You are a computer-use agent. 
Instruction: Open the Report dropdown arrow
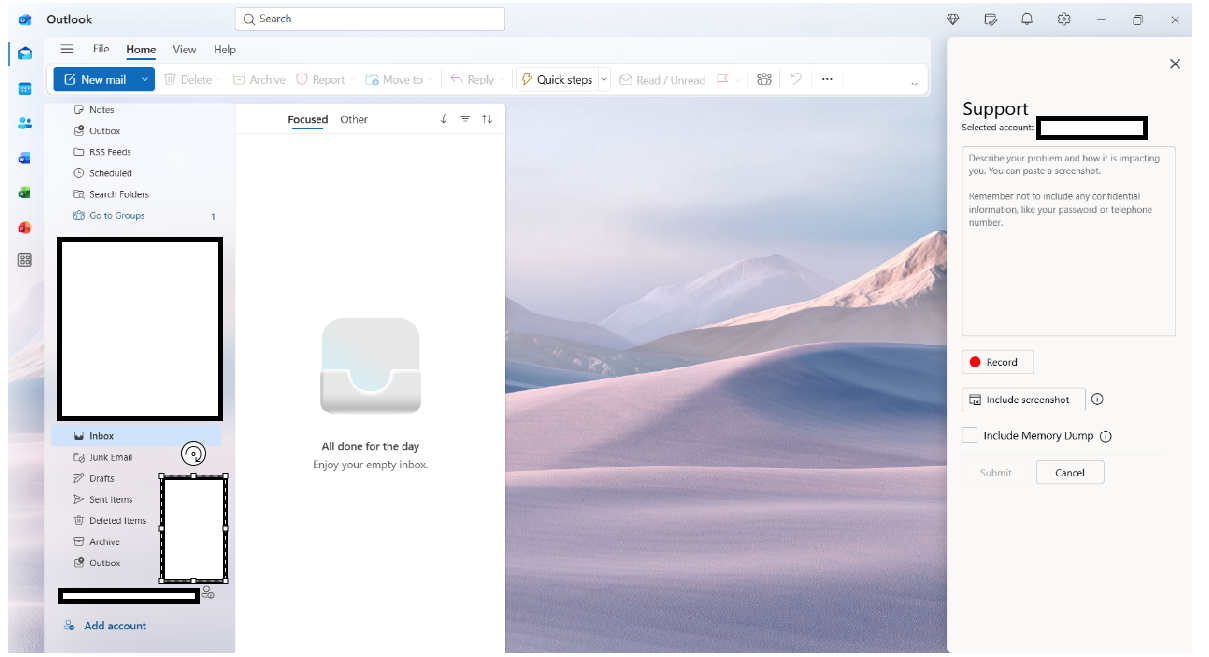(x=352, y=80)
